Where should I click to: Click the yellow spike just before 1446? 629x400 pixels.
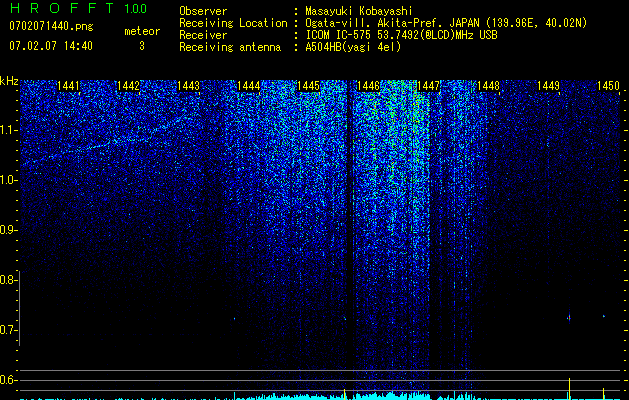coord(345,394)
